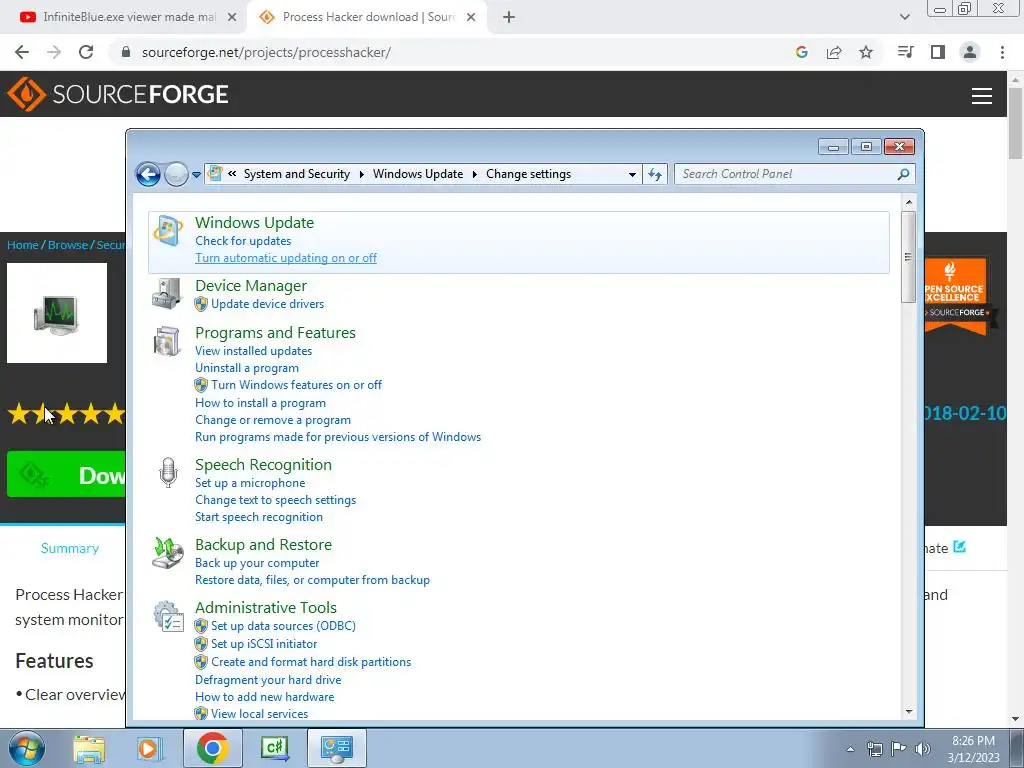Click Back up your computer link
This screenshot has width=1024, height=768.
[x=257, y=563]
